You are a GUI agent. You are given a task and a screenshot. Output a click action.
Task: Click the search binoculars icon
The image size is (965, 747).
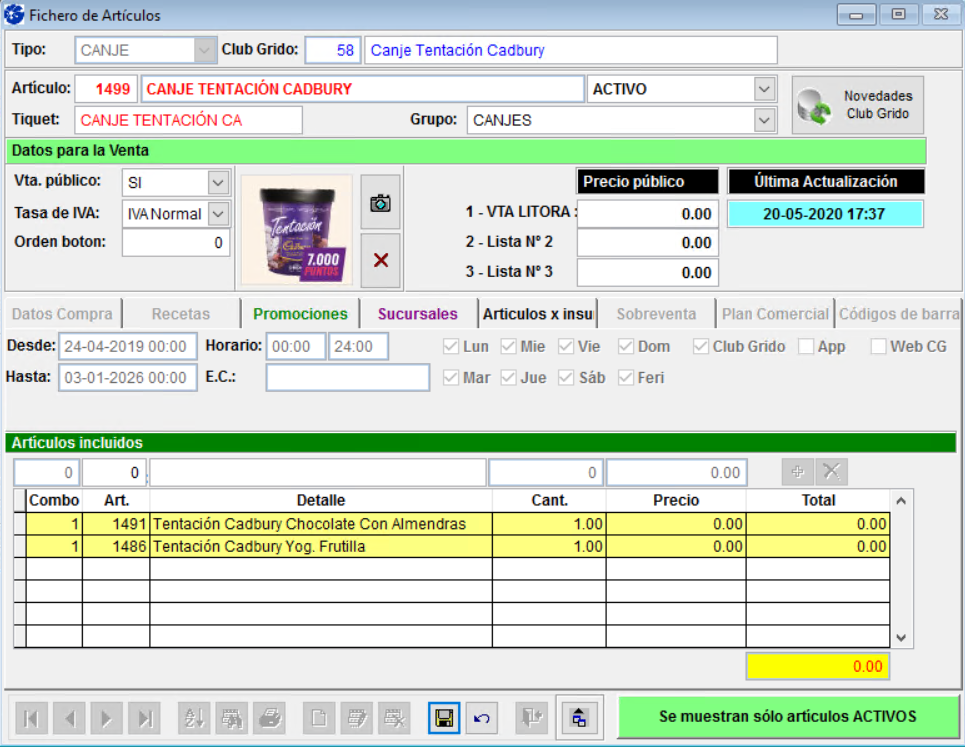click(232, 718)
